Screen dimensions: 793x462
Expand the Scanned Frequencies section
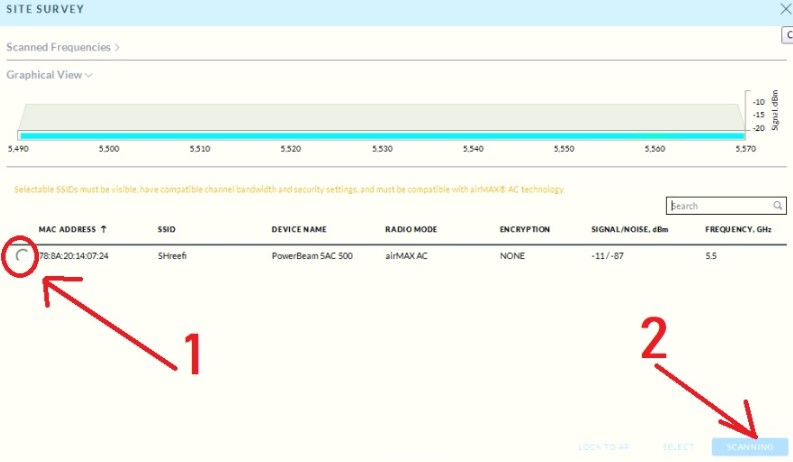[62, 47]
